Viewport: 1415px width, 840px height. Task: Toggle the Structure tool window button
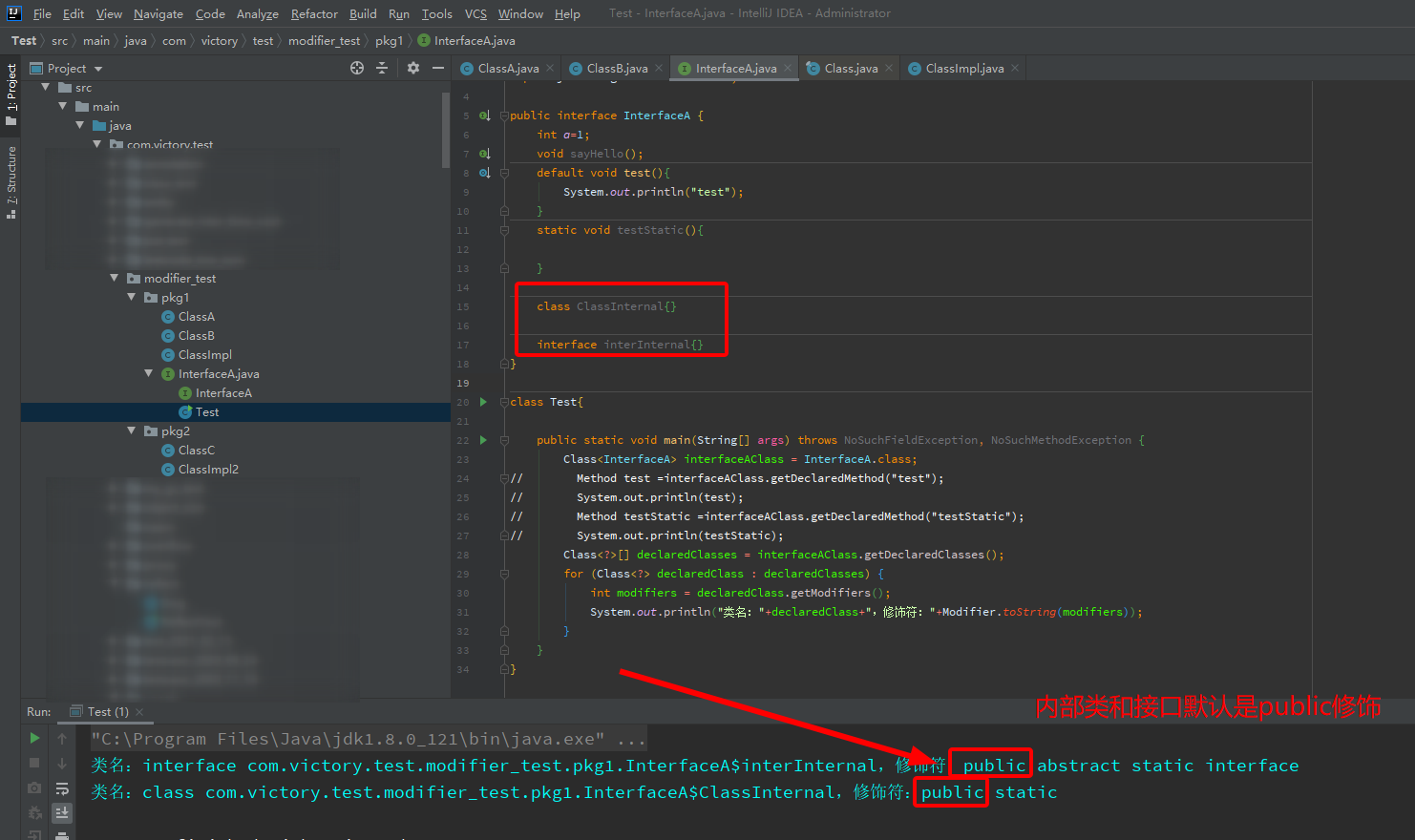click(11, 182)
